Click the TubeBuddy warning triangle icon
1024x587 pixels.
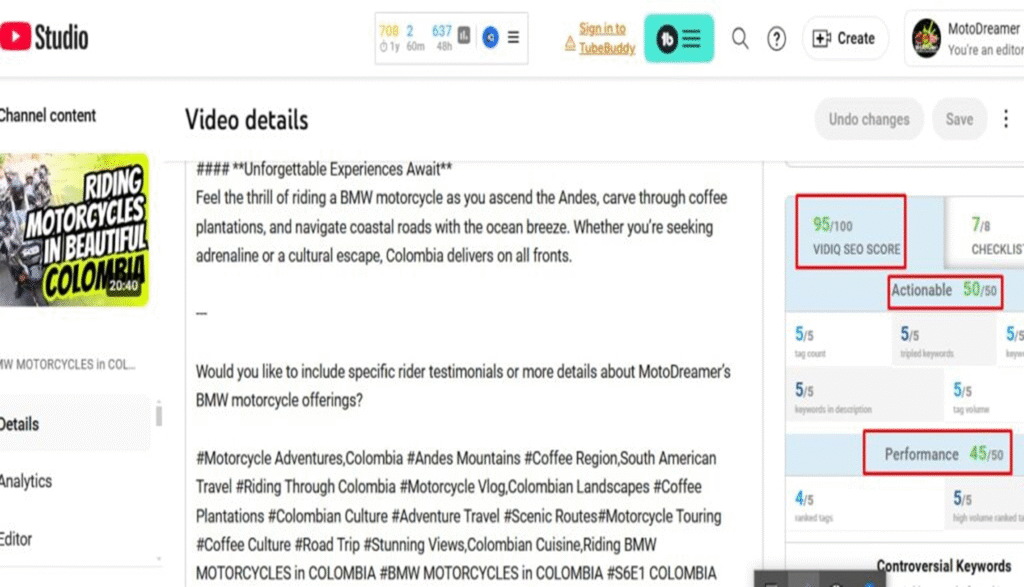(x=570, y=44)
